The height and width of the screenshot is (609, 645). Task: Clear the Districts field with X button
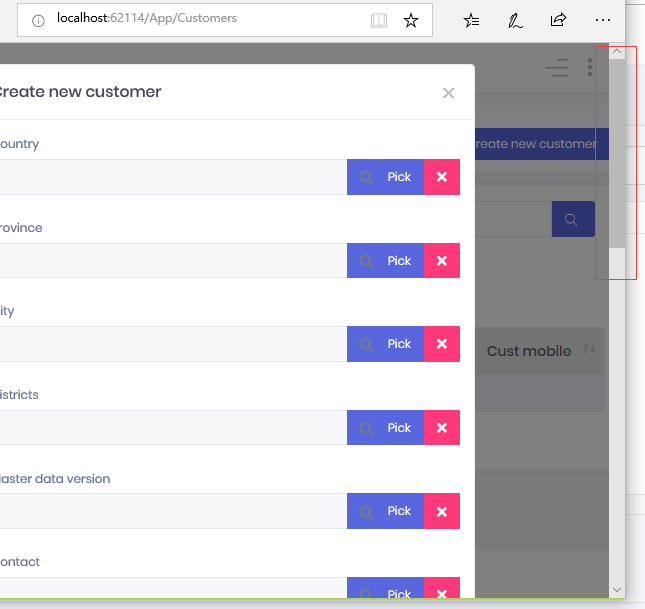click(x=442, y=428)
